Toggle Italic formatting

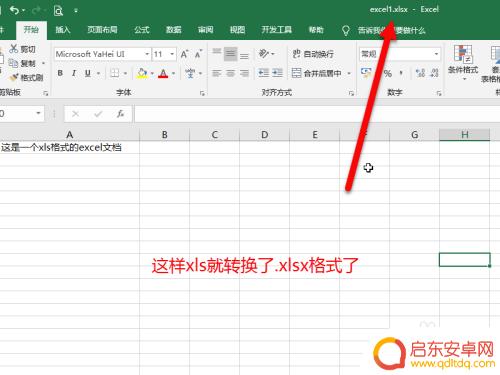[x=74, y=73]
